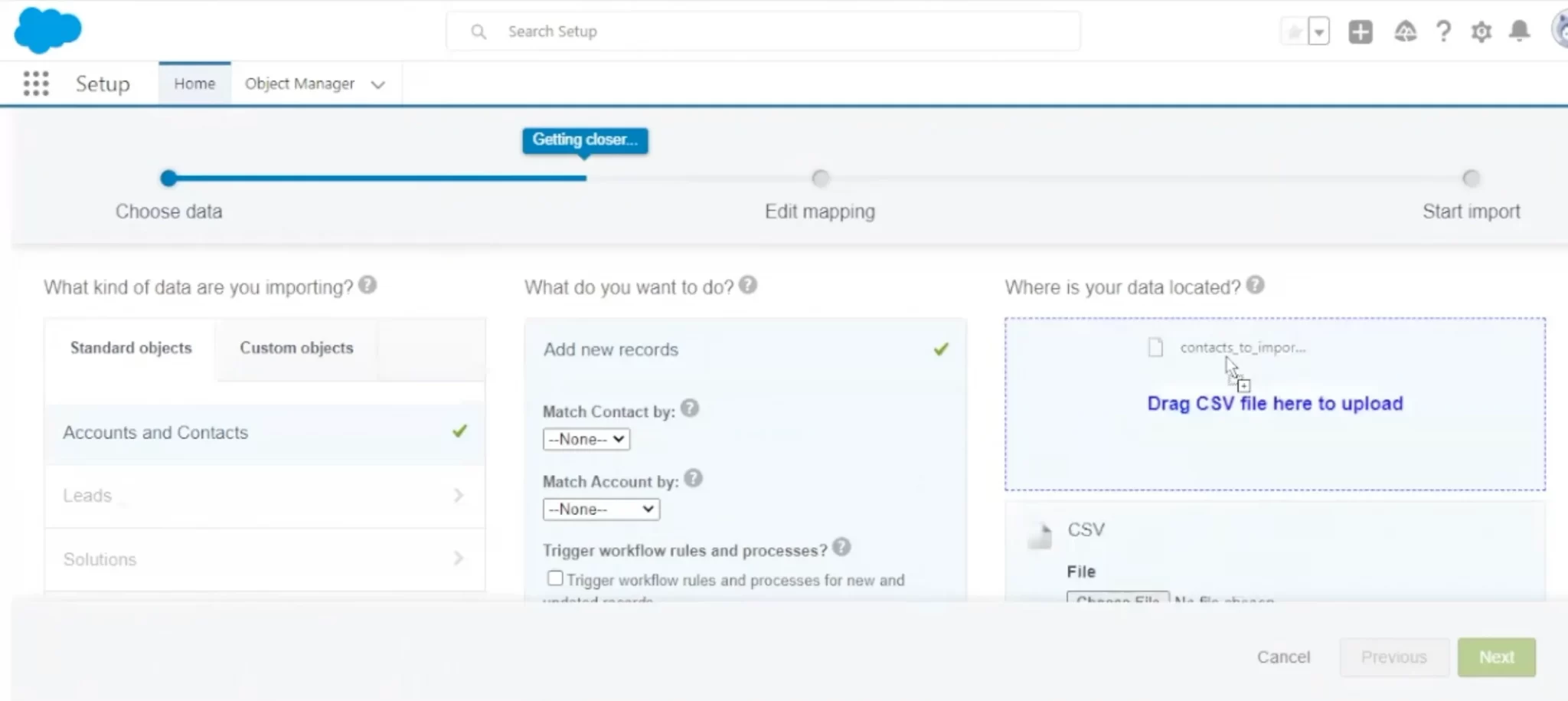Click the Edit mapping progress step marker
The image size is (1568, 701).
pos(820,179)
